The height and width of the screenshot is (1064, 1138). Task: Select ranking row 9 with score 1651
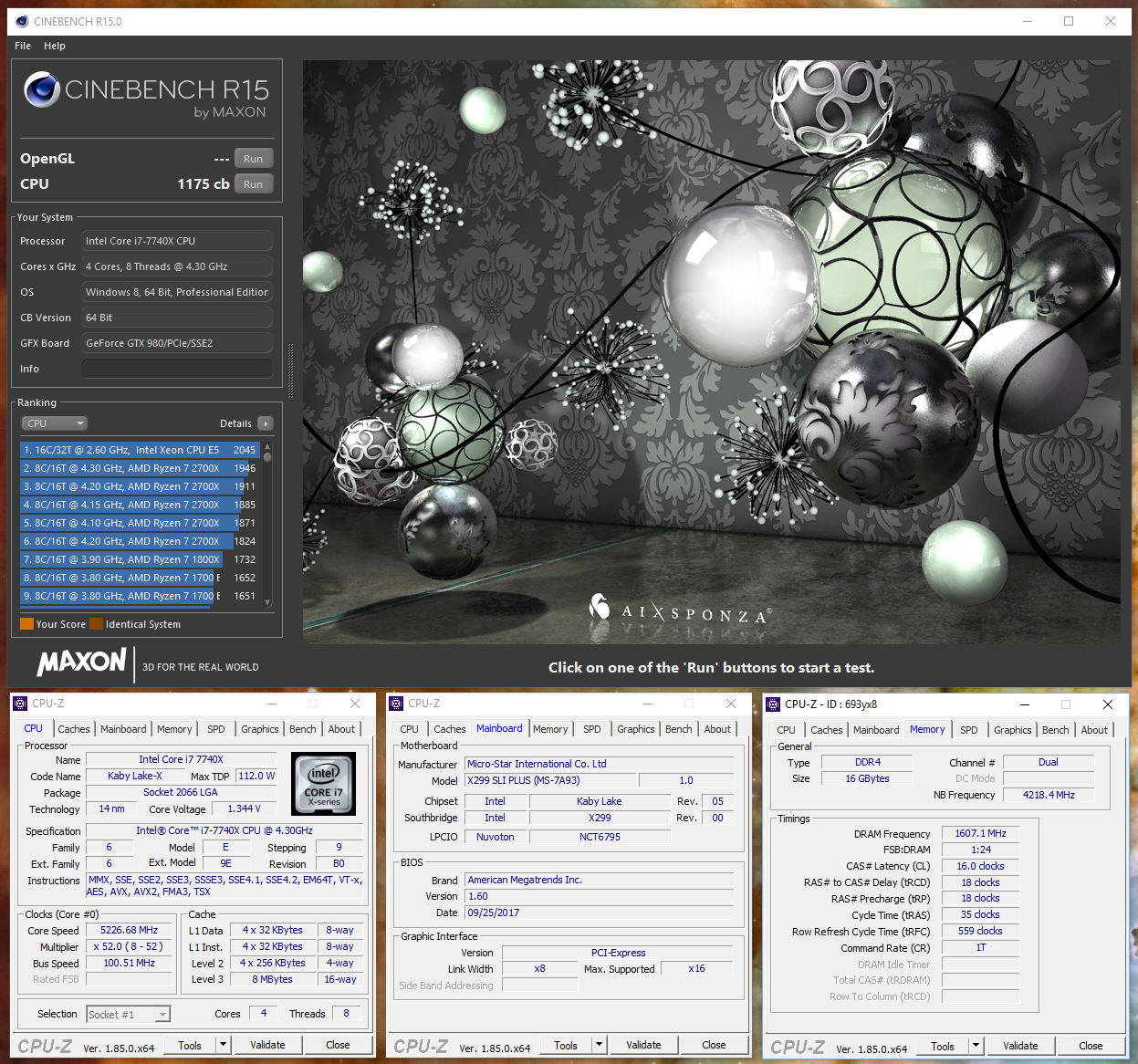click(x=141, y=596)
